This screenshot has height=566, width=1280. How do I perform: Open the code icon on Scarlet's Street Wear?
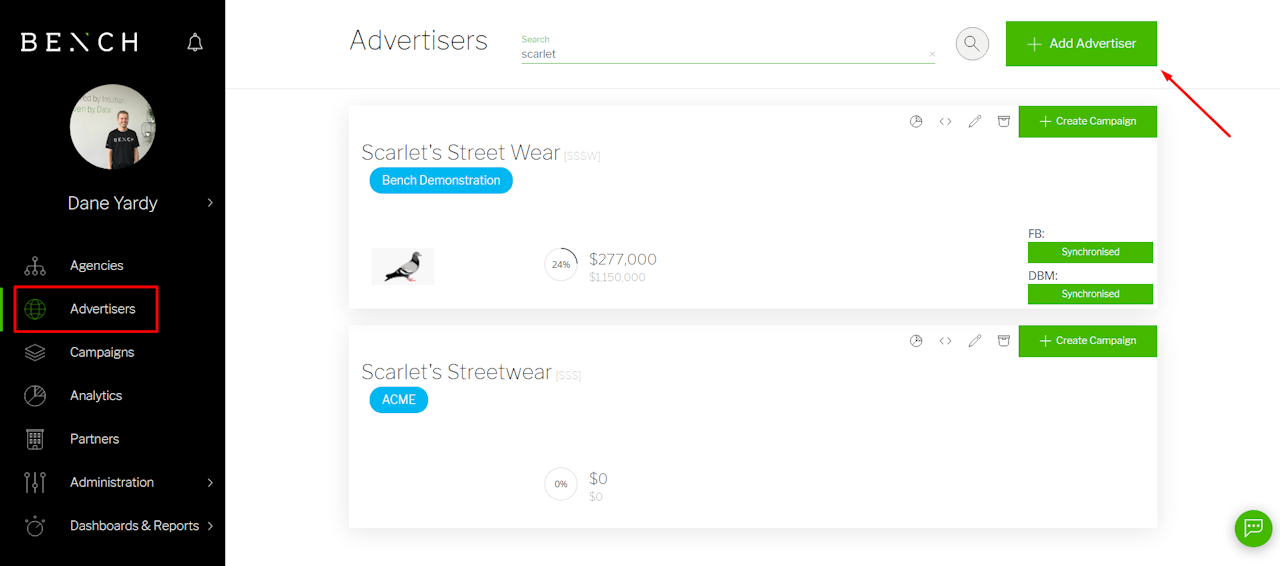(945, 122)
